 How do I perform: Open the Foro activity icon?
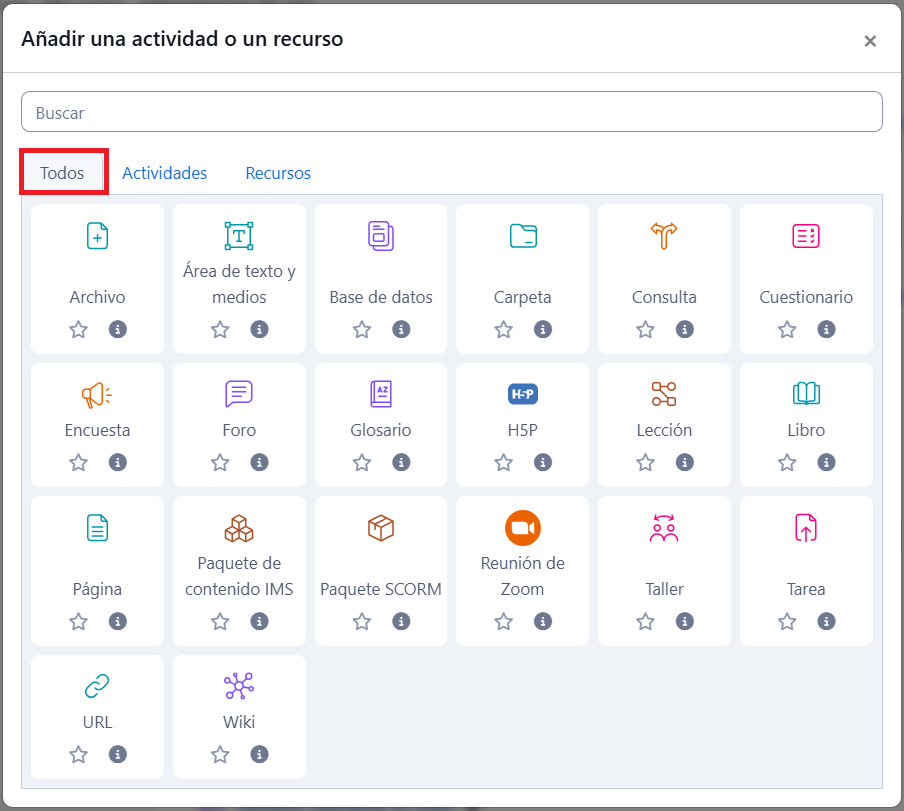click(239, 394)
